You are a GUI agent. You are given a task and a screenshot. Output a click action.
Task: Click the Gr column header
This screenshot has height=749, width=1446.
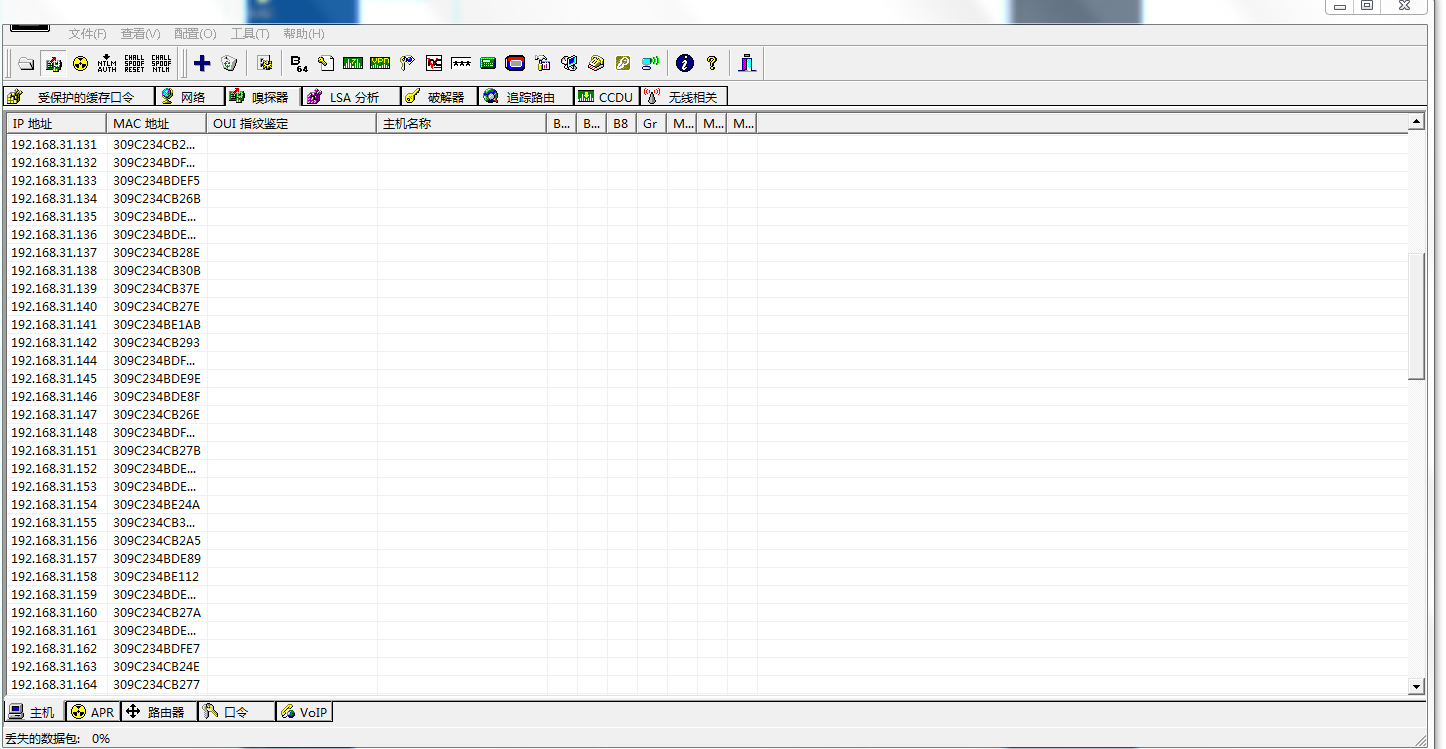(x=651, y=124)
